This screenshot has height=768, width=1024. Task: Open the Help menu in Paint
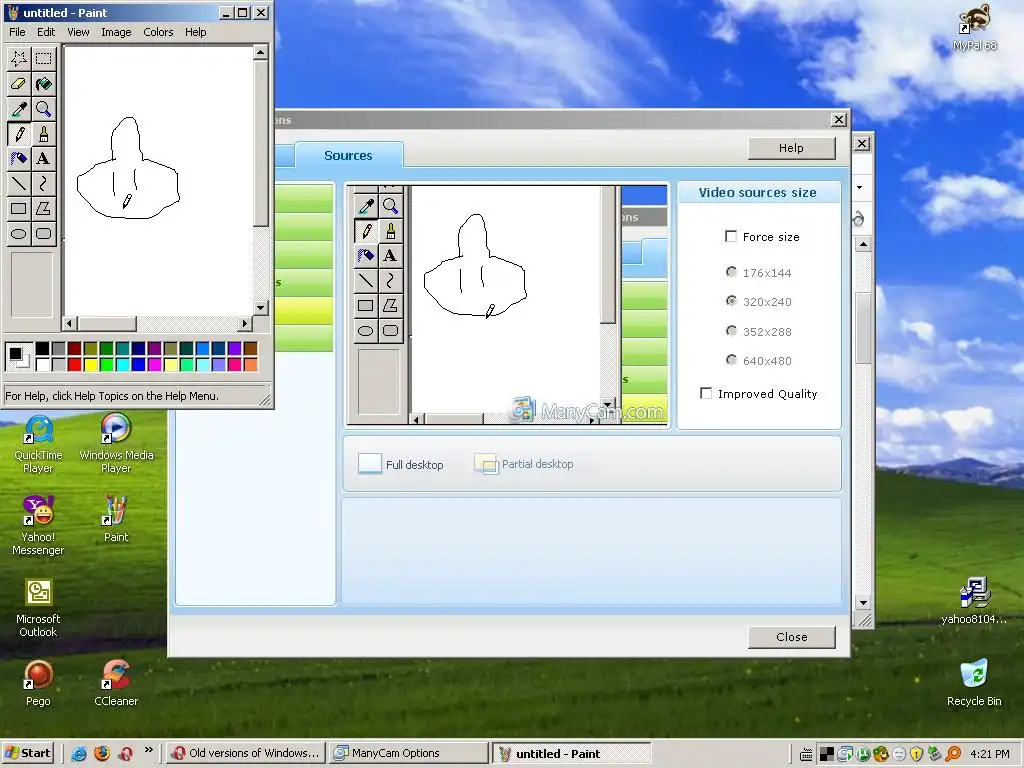[195, 32]
